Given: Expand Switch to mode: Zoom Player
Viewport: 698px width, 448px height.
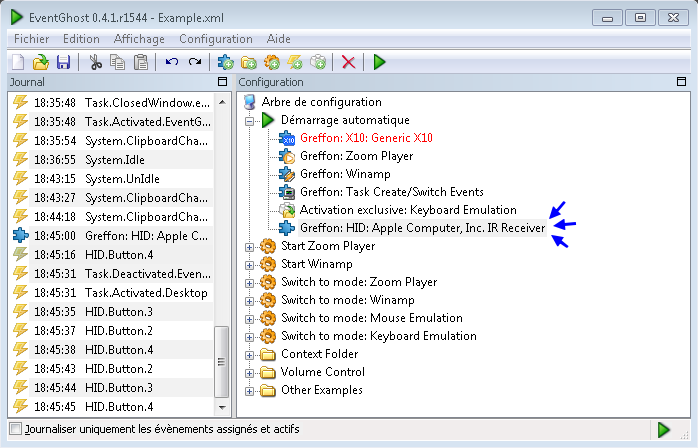Looking at the screenshot, I should pos(250,283).
